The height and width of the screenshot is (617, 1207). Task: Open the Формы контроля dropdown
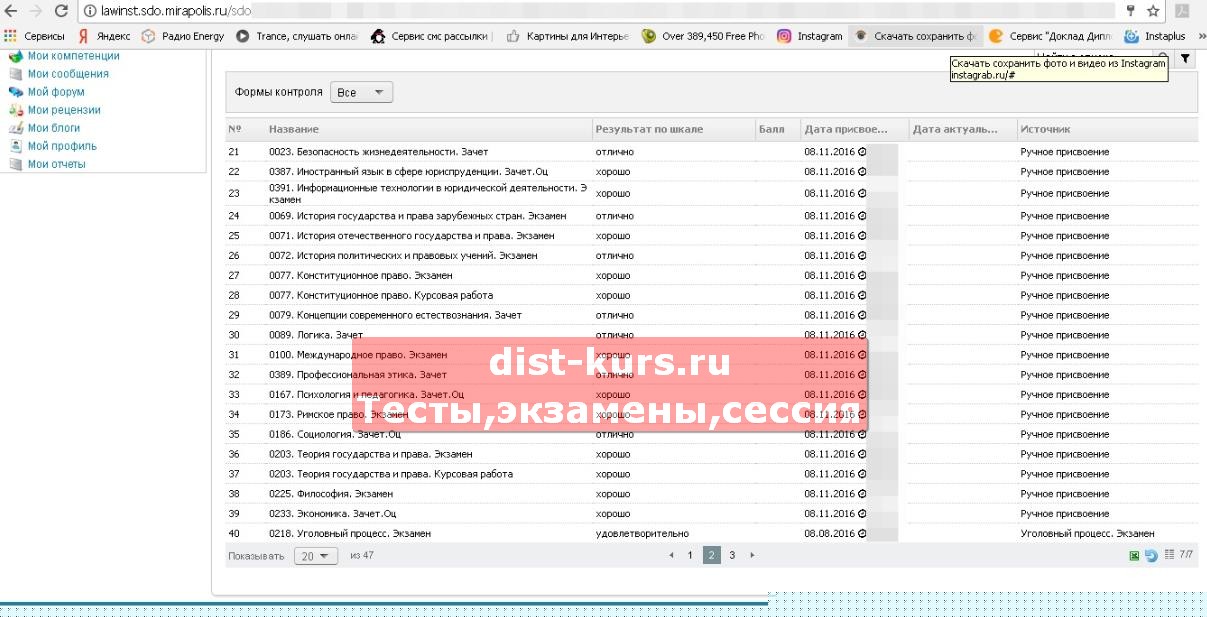click(361, 92)
